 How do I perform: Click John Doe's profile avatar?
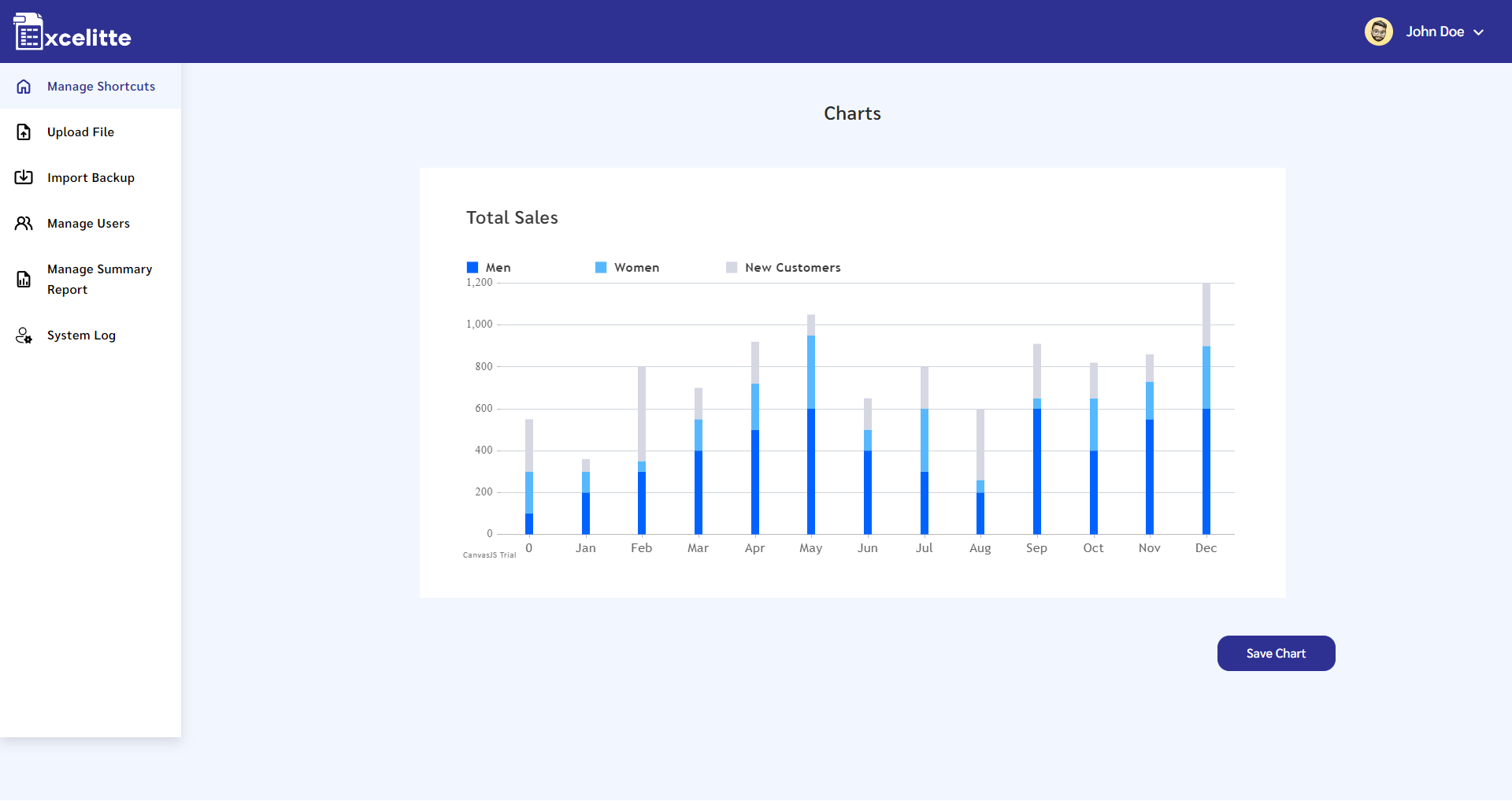1379,31
